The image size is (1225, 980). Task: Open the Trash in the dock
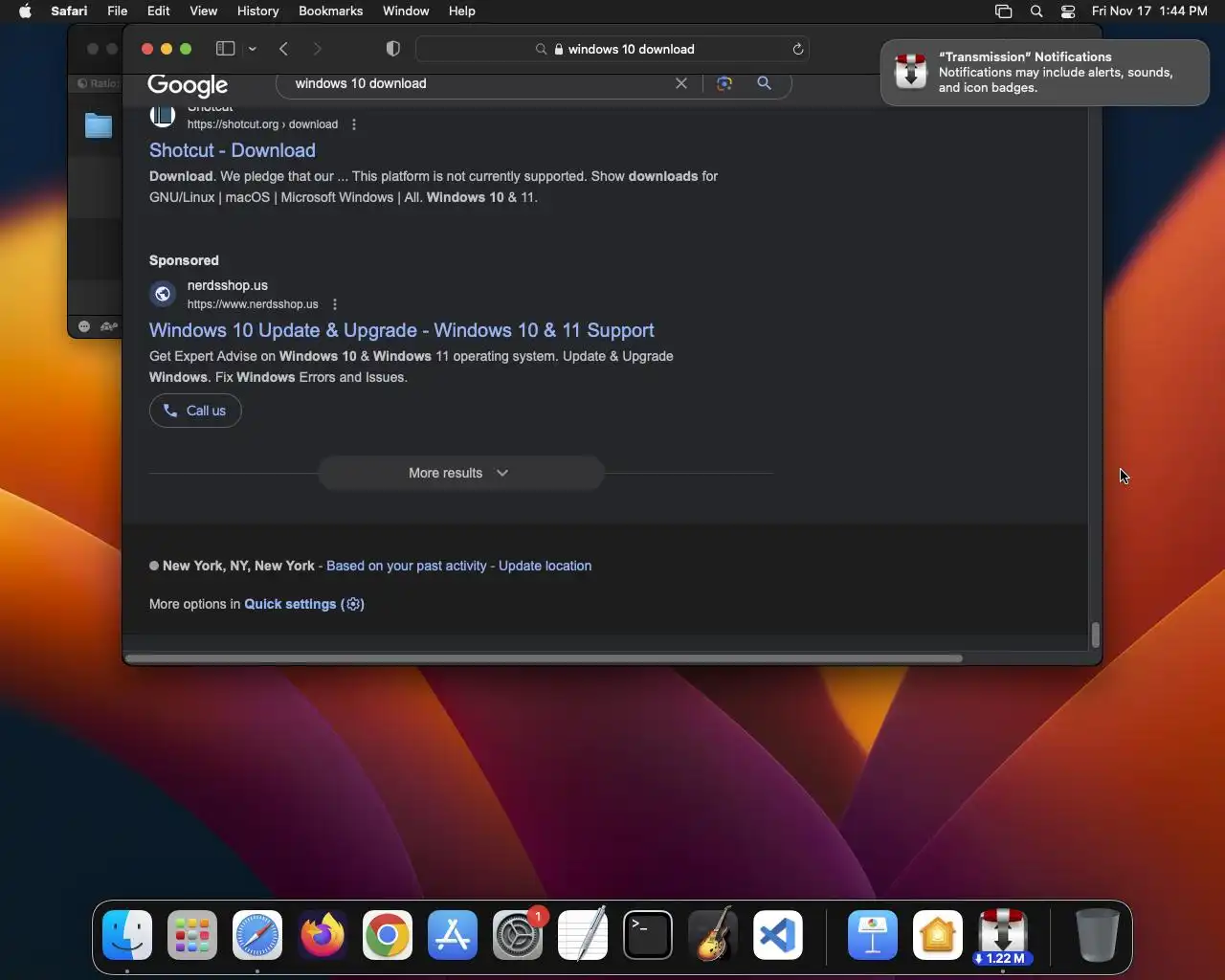coord(1097,935)
